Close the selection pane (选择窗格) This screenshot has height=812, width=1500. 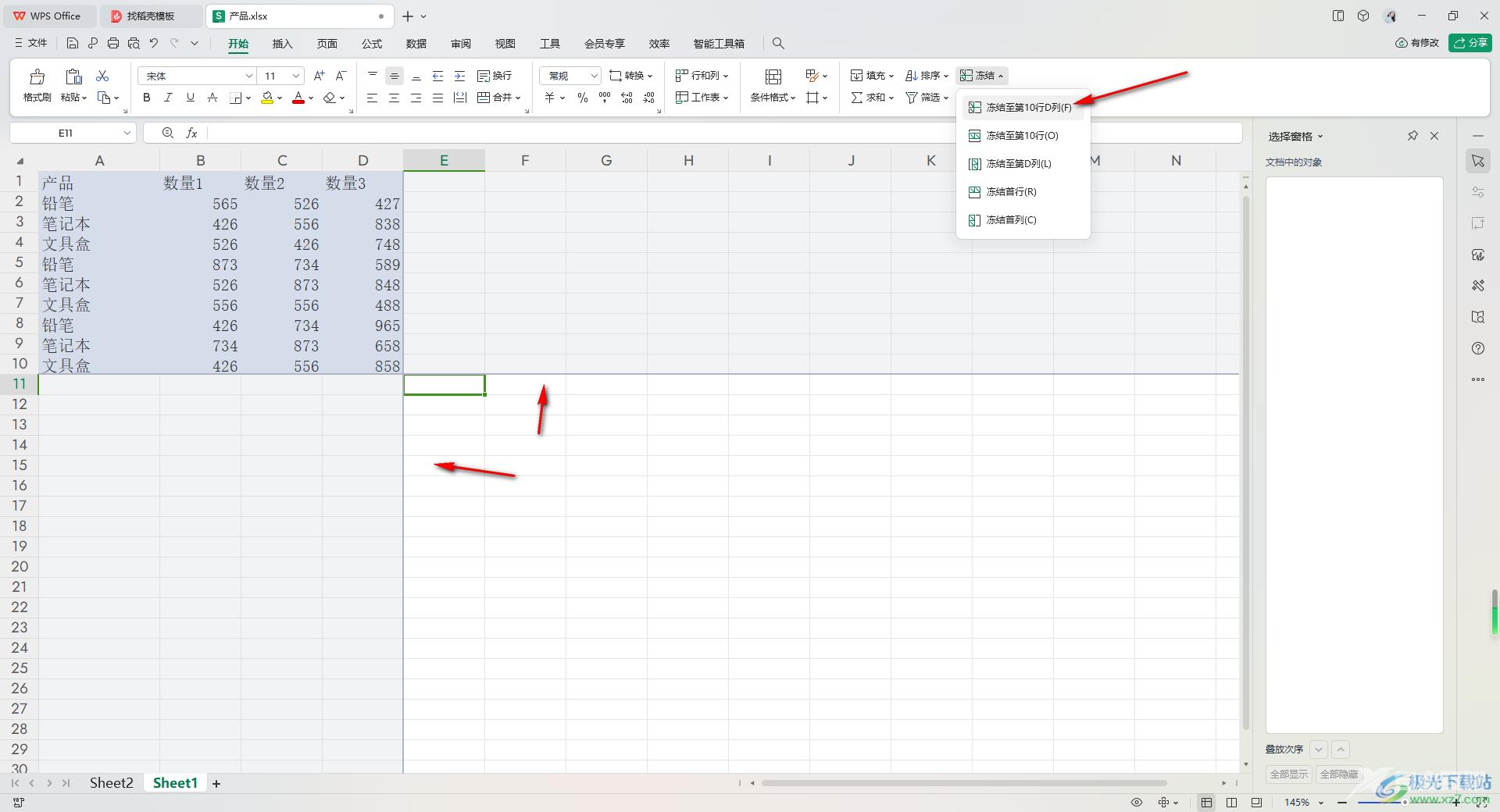pyautogui.click(x=1434, y=136)
